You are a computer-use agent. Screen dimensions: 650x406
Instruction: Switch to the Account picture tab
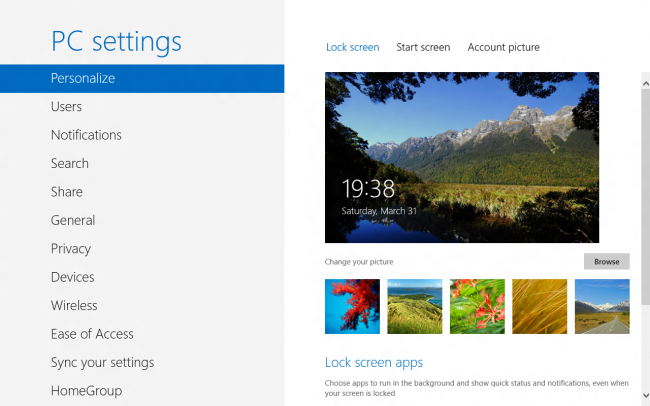click(504, 47)
